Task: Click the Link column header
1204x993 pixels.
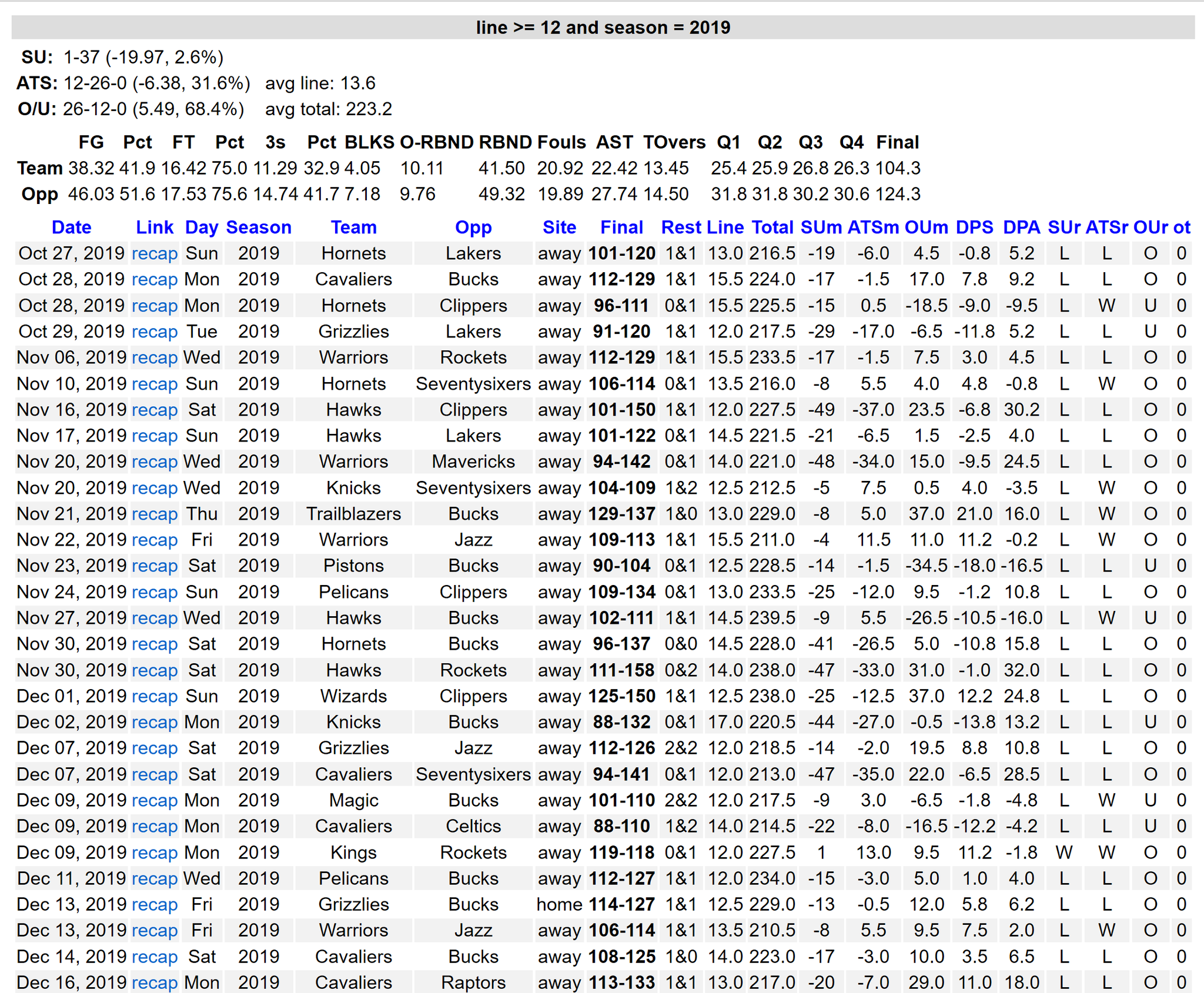Action: click(x=155, y=228)
